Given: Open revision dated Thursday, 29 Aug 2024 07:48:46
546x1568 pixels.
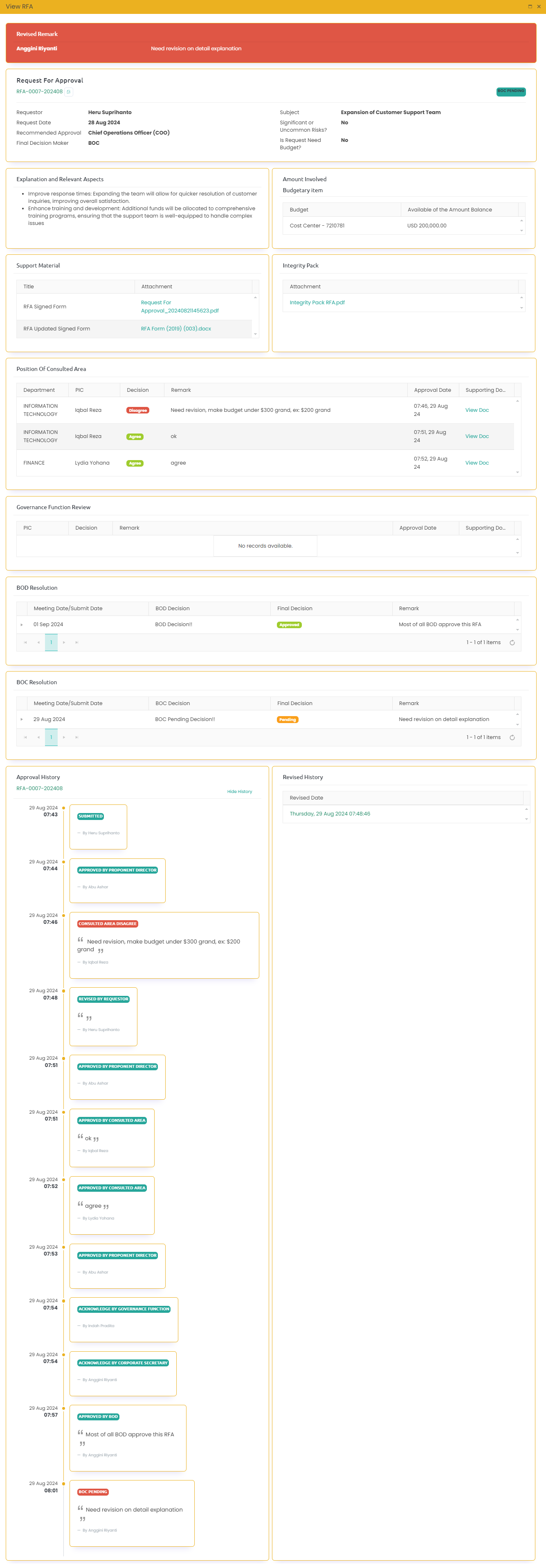Looking at the screenshot, I should (329, 814).
